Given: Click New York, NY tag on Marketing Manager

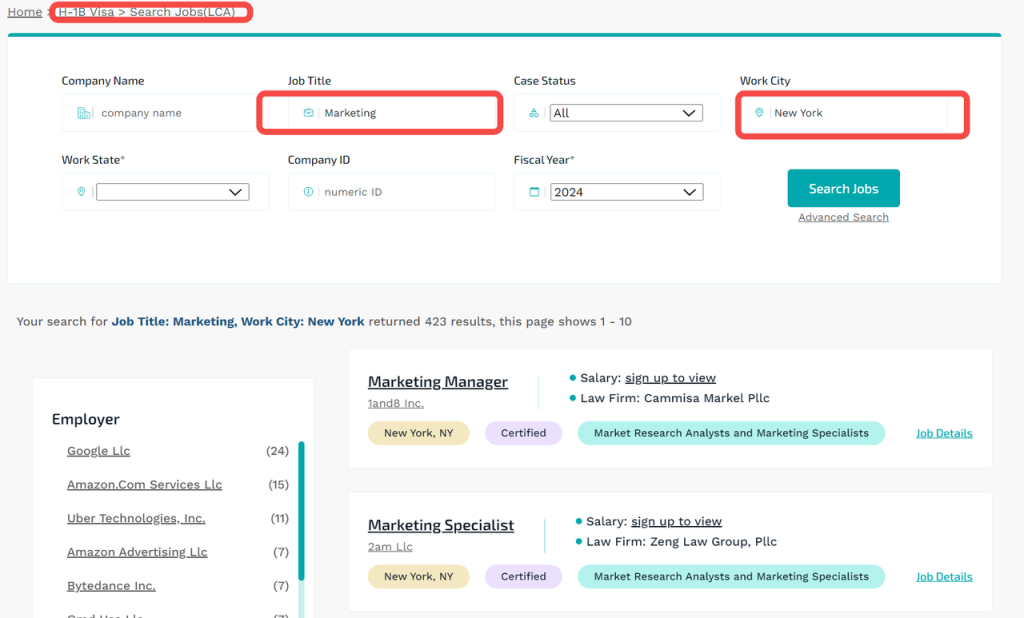Looking at the screenshot, I should pyautogui.click(x=419, y=433).
